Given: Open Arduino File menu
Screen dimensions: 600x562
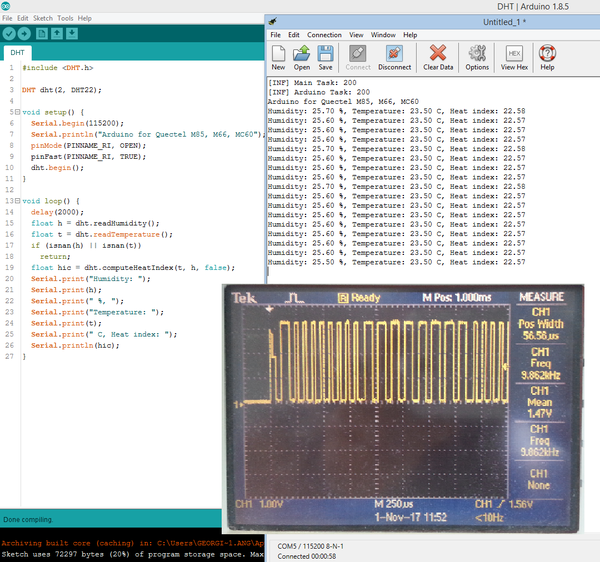Looking at the screenshot, I should (7, 18).
